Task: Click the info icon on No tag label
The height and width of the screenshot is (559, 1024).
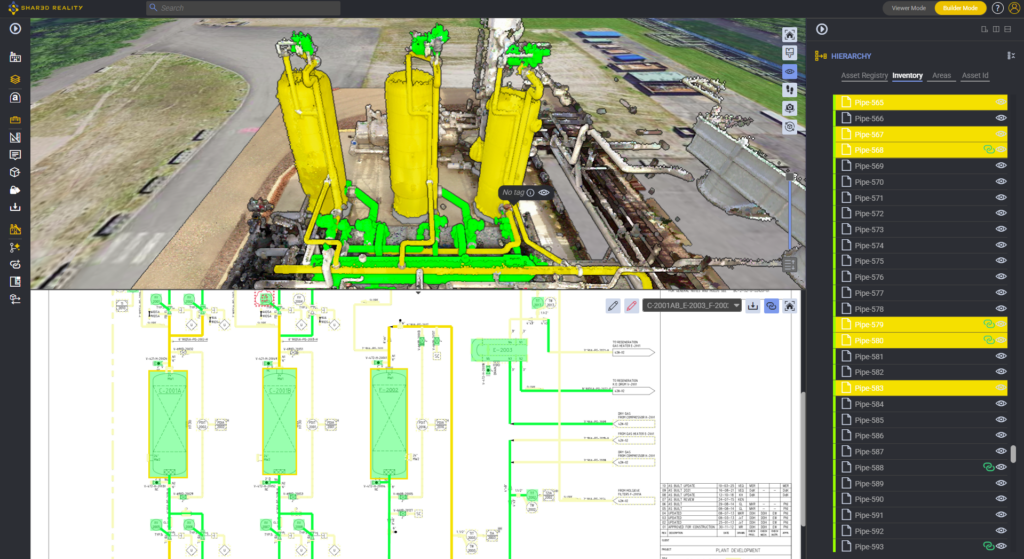Action: click(530, 193)
